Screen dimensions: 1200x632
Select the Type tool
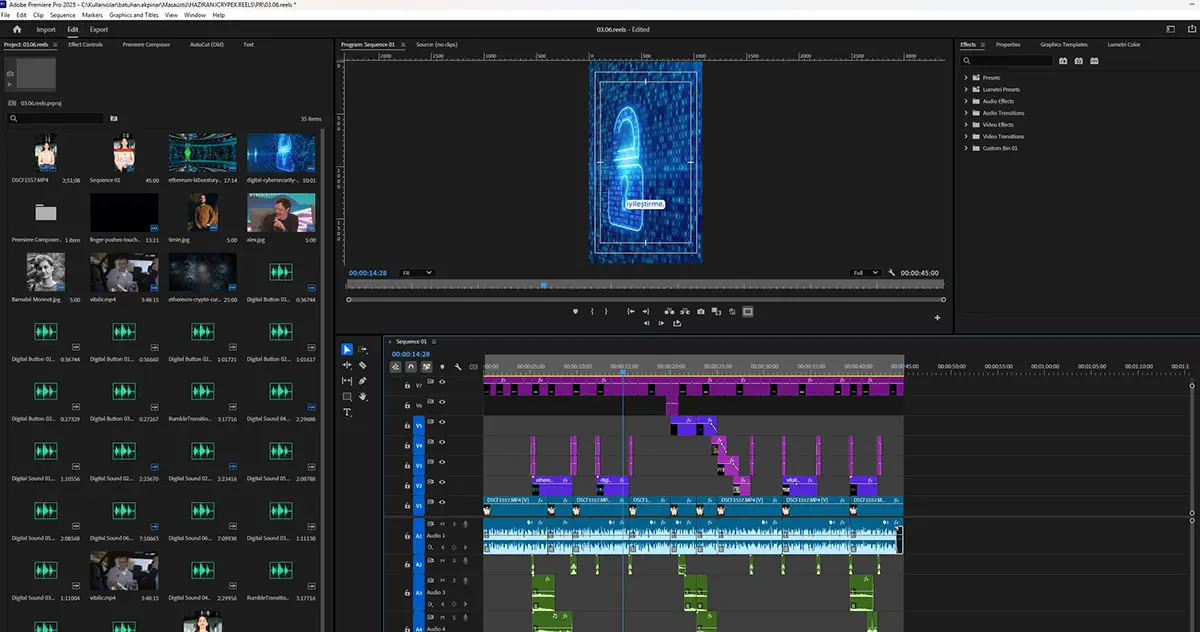(347, 412)
